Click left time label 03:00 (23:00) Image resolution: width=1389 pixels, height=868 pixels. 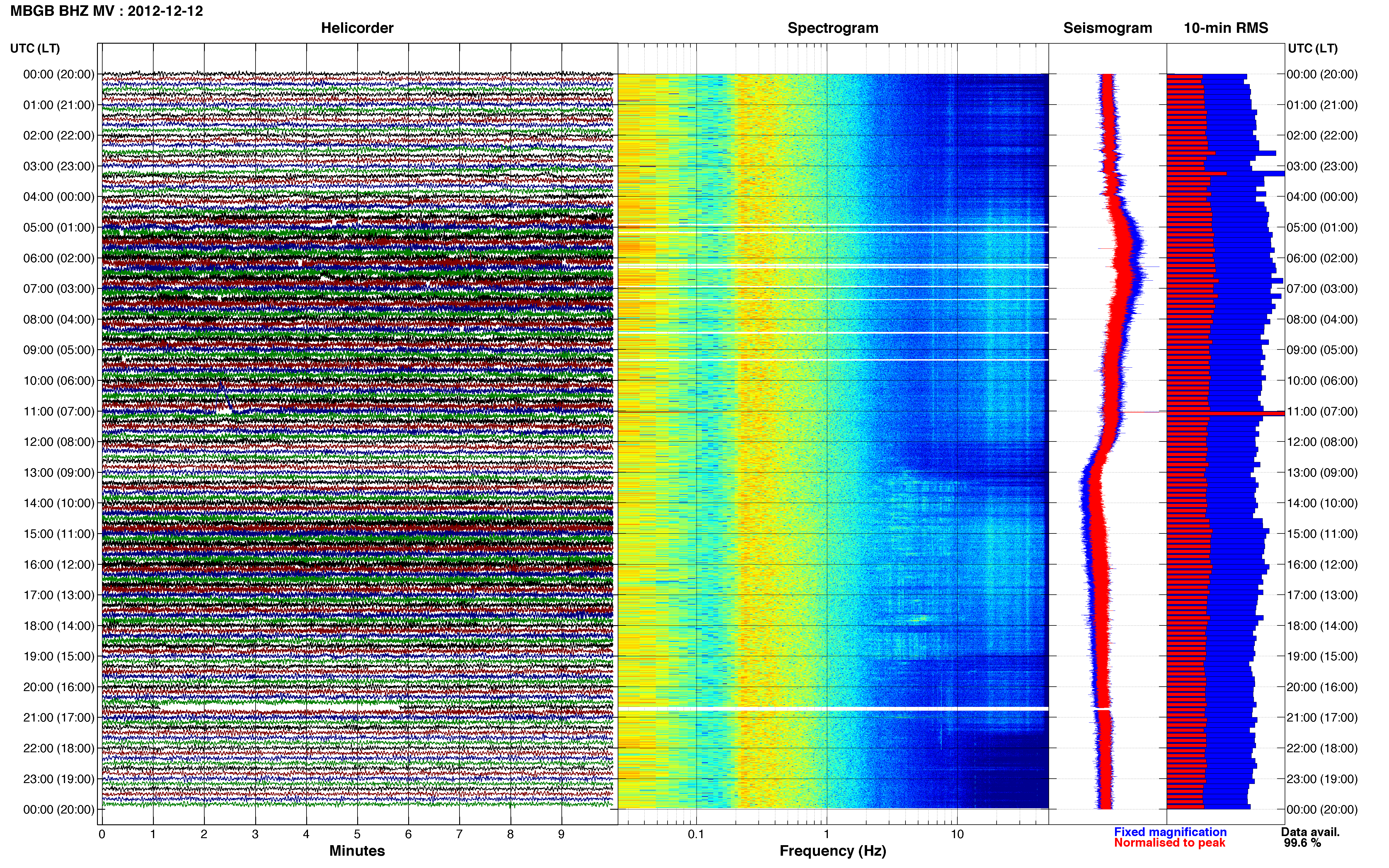(59, 166)
